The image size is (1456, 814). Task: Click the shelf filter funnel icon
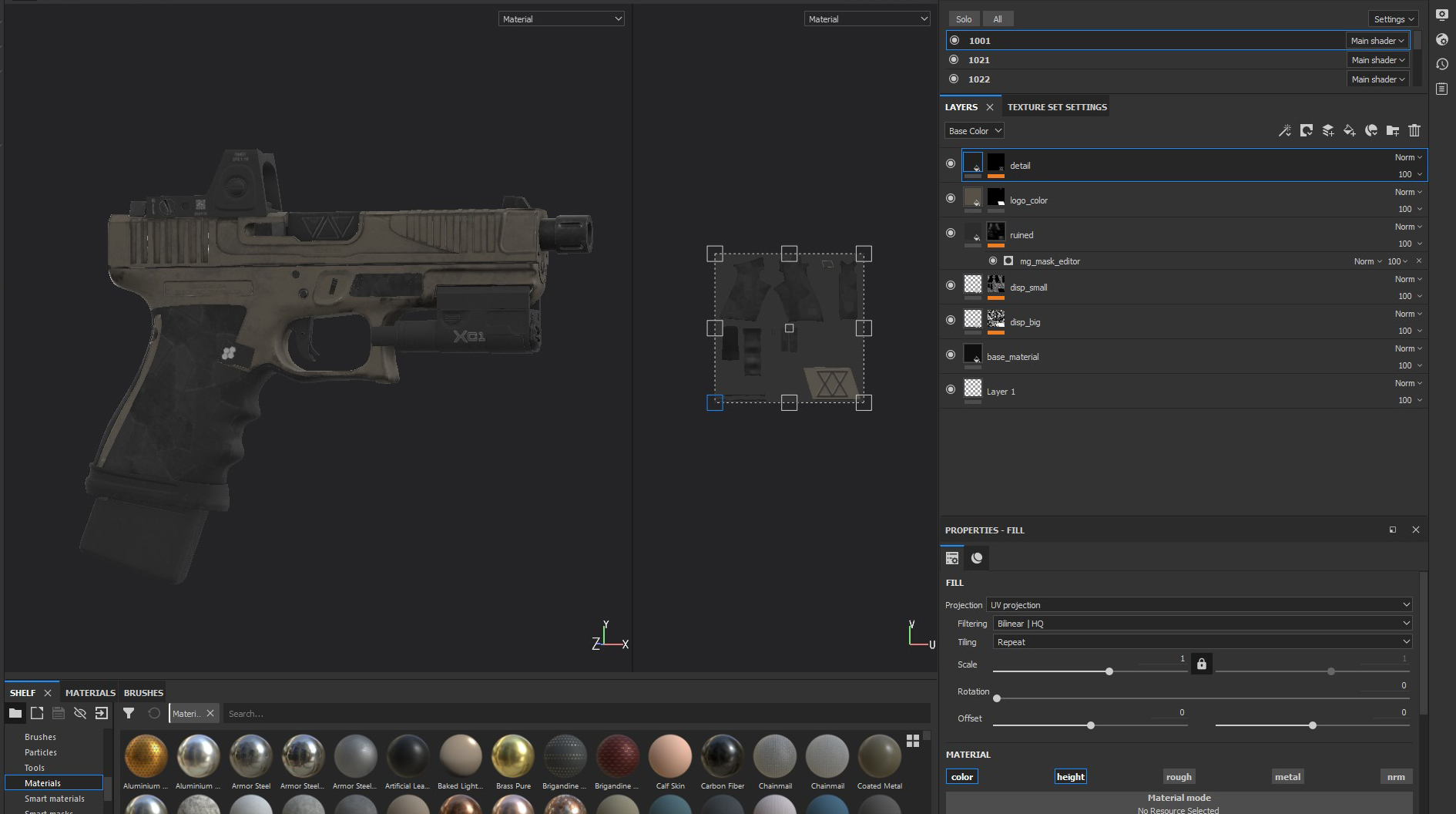tap(129, 714)
